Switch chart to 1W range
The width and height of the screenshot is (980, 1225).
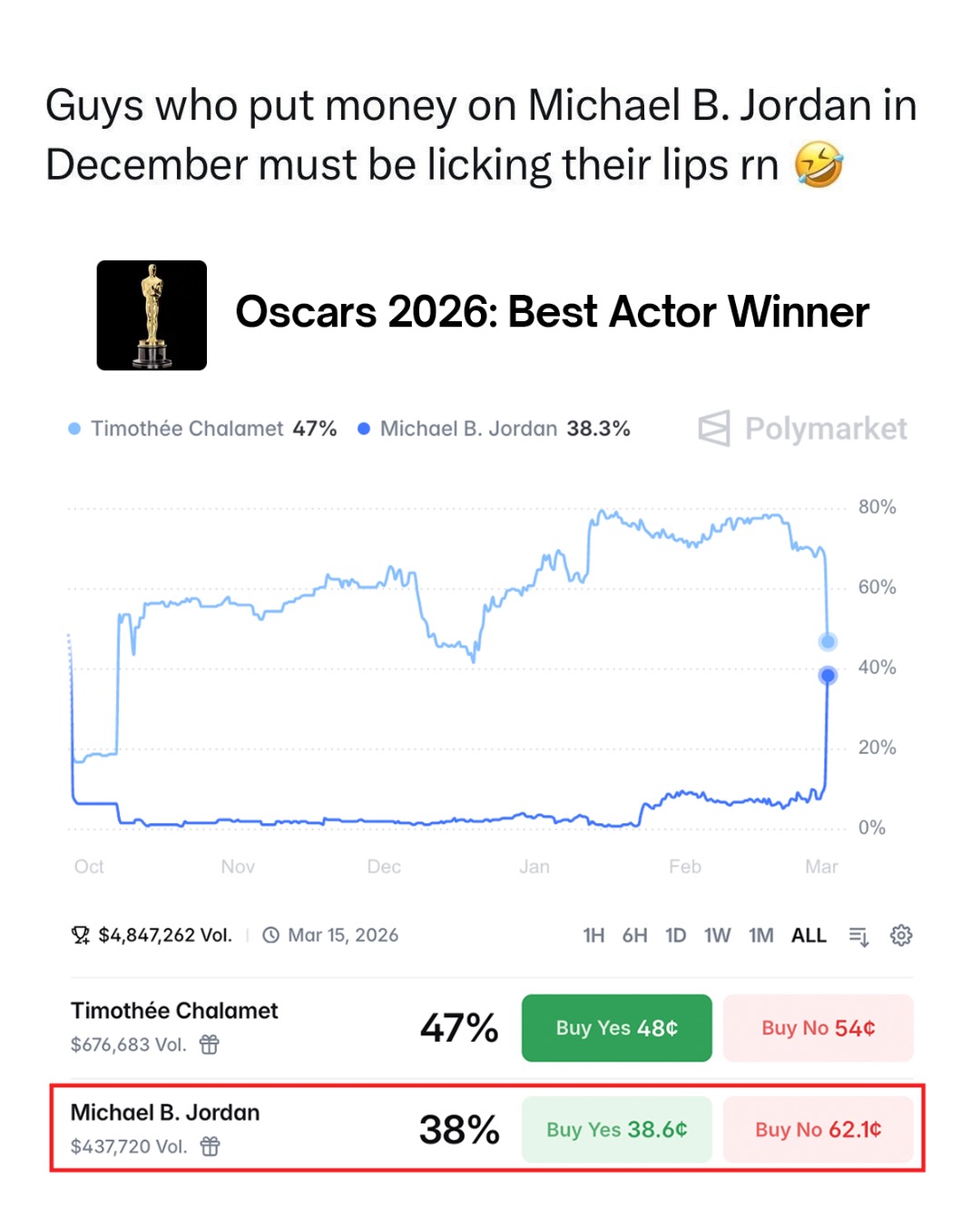click(x=717, y=936)
